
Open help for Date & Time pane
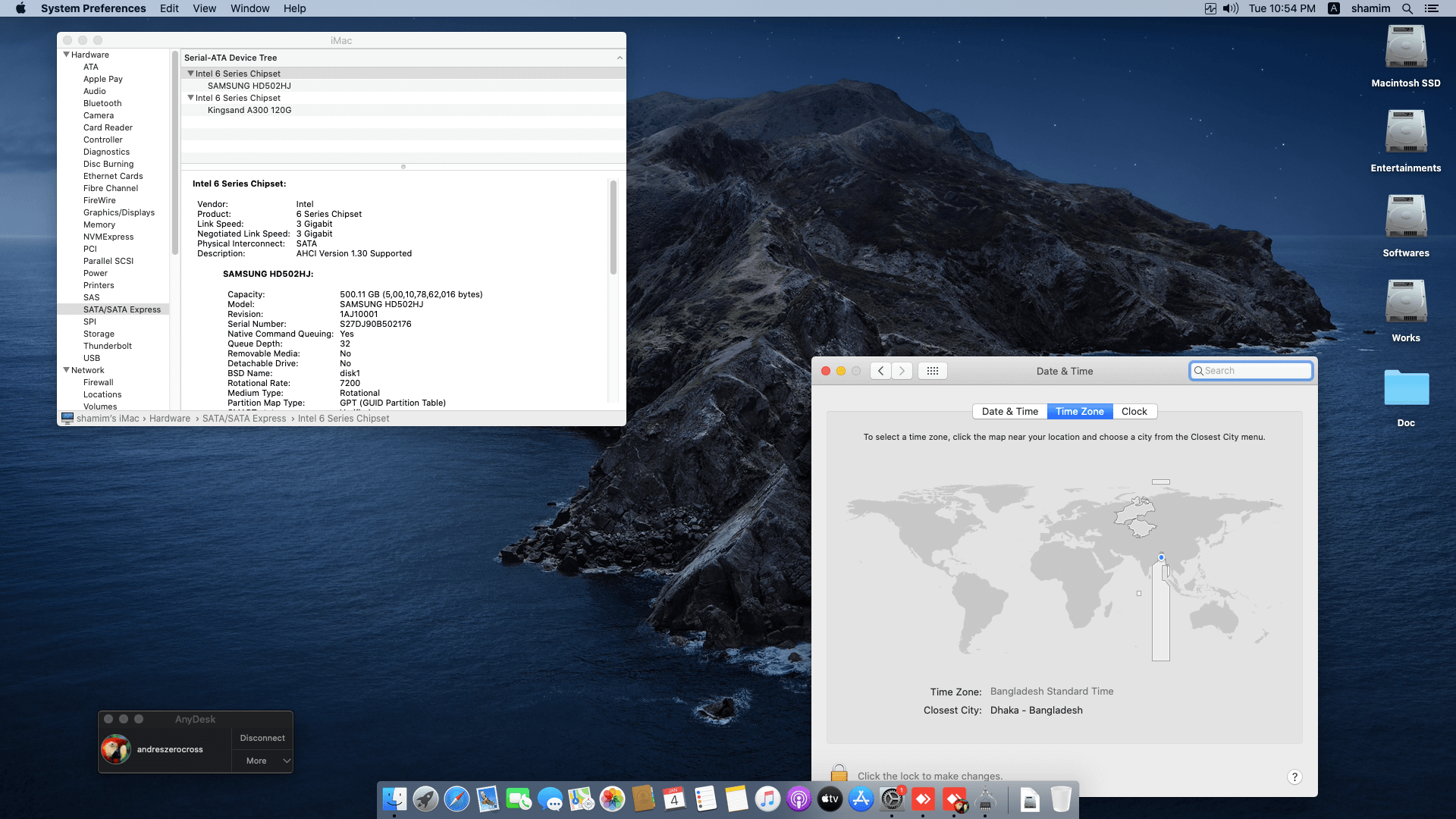1294,777
